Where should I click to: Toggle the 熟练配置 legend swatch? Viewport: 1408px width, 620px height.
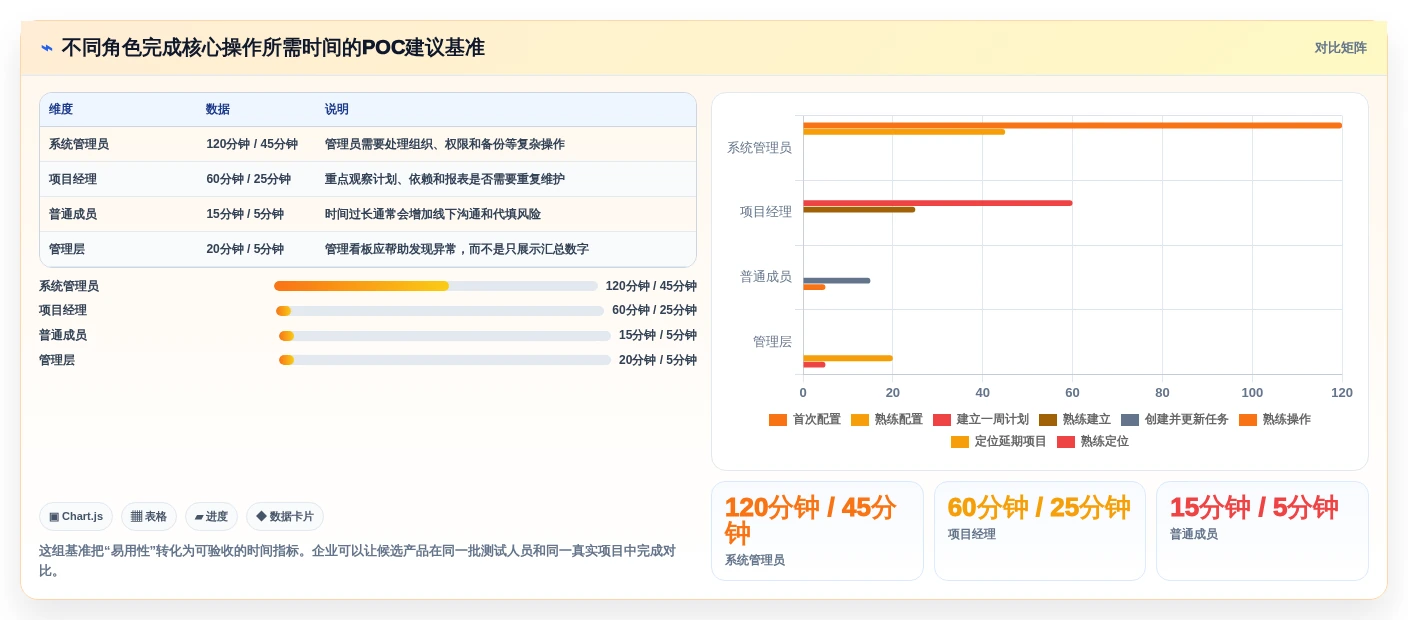point(860,420)
